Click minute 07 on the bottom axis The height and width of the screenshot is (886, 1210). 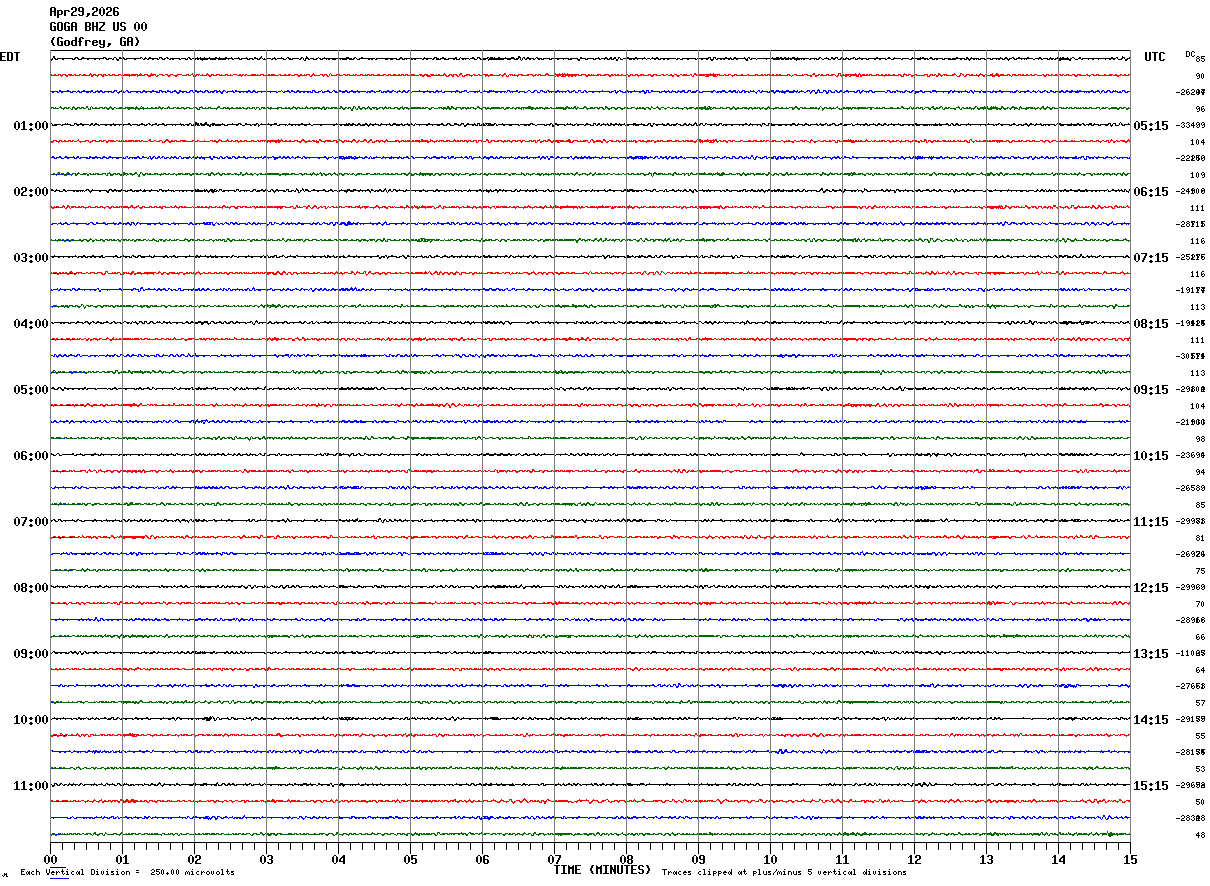coord(554,859)
